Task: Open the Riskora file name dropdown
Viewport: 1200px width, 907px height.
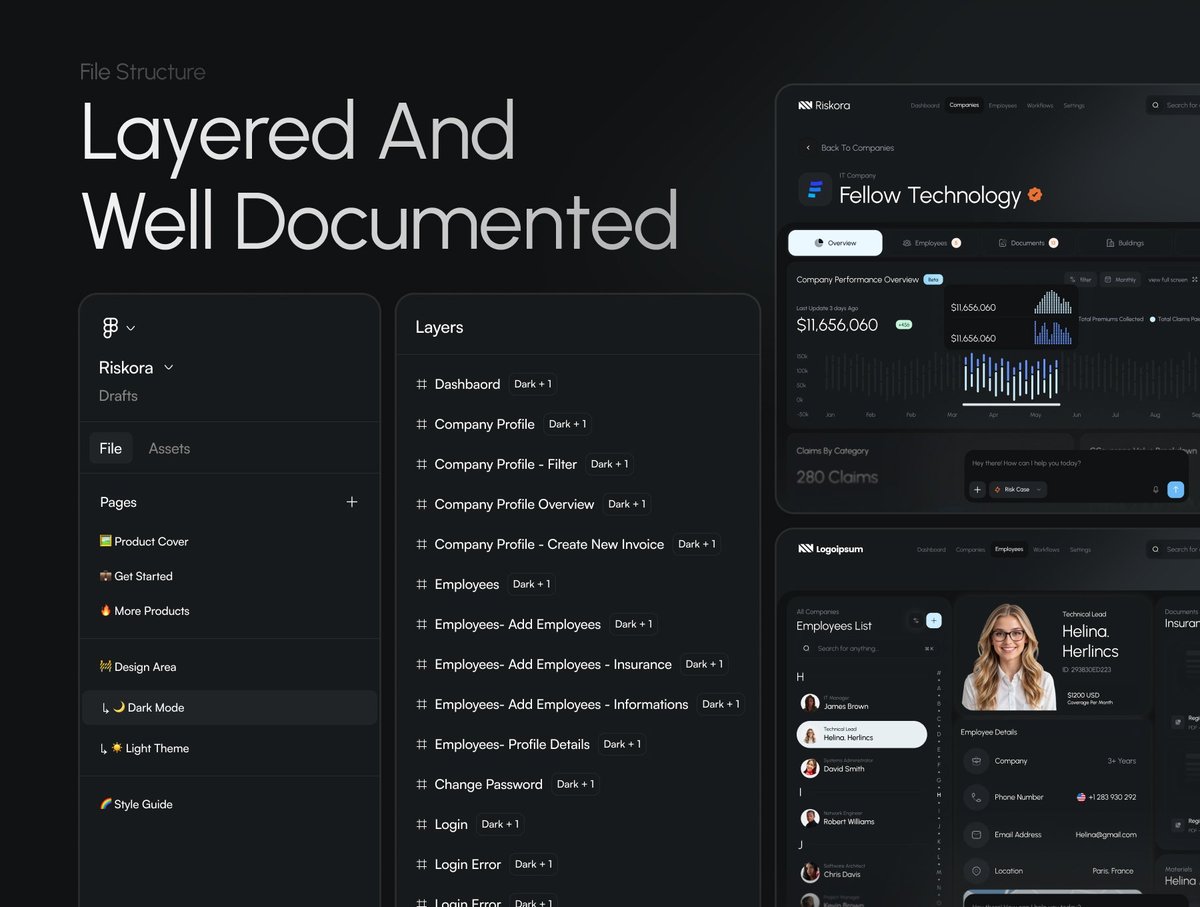Action: pyautogui.click(x=168, y=368)
